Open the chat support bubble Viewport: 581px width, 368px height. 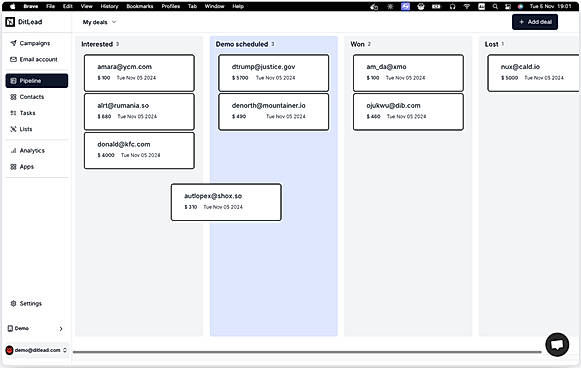pyautogui.click(x=557, y=345)
